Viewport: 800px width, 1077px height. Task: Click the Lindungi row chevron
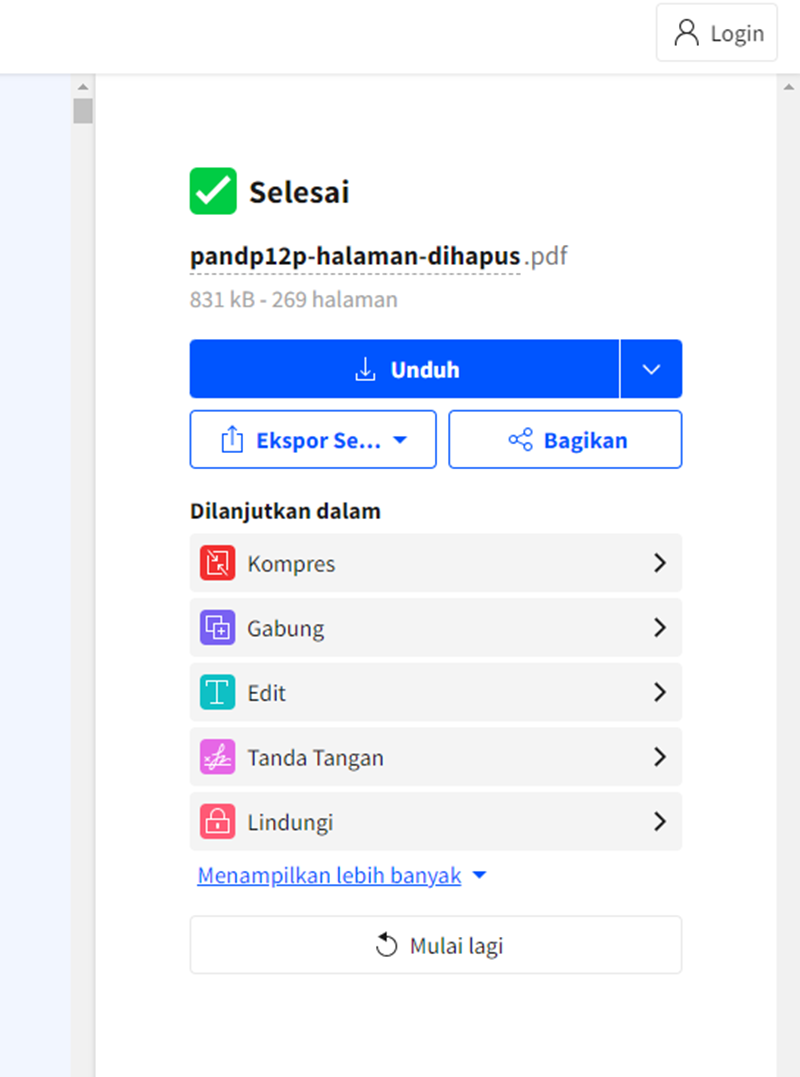tap(660, 821)
